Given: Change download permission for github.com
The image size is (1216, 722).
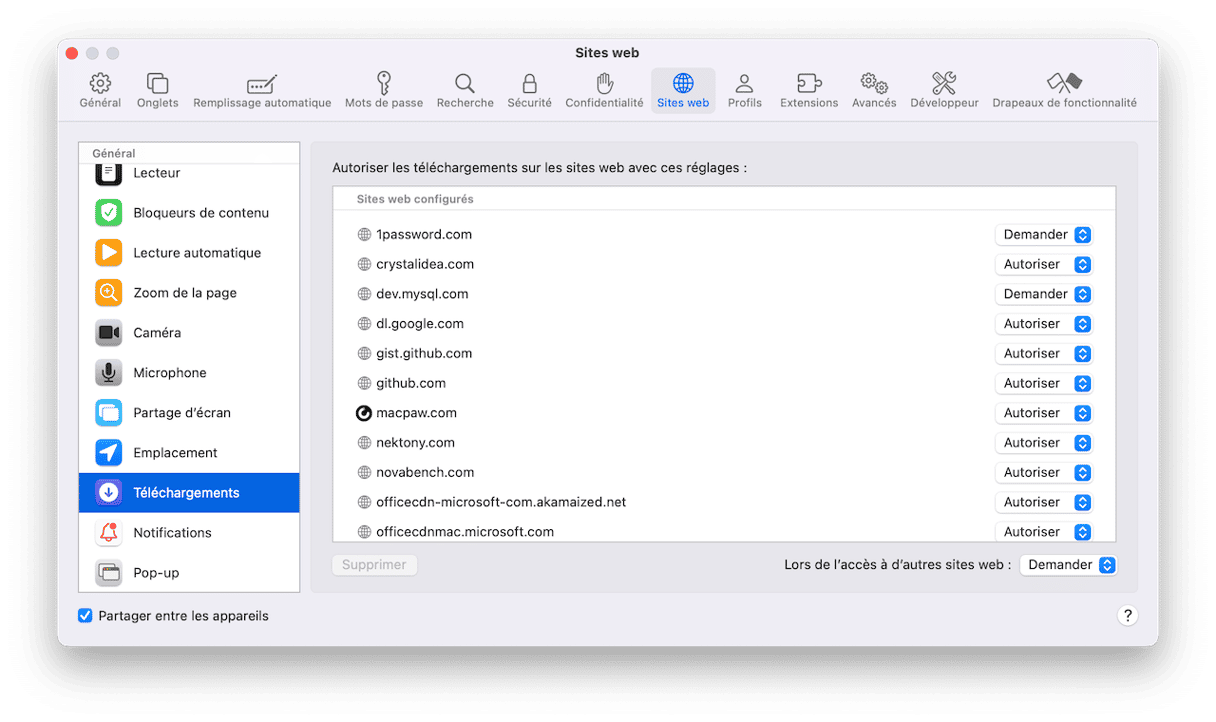Looking at the screenshot, I should tap(1043, 383).
